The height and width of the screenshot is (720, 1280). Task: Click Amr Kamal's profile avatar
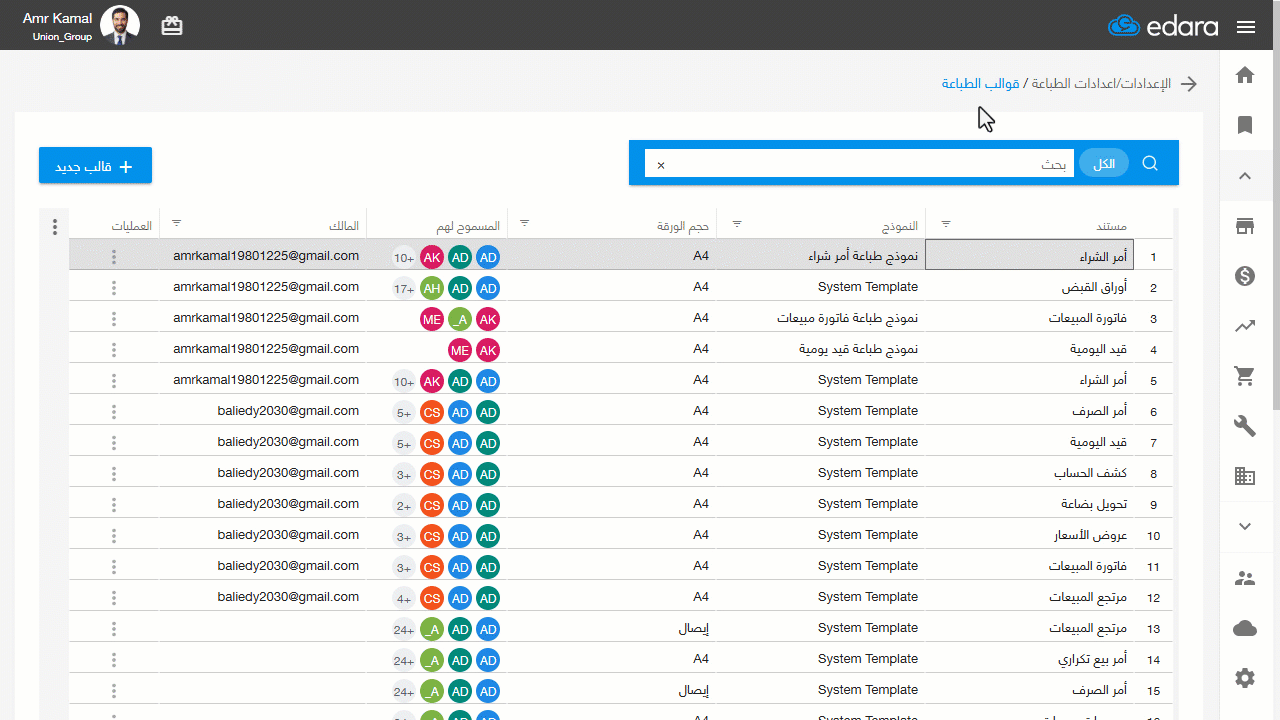coord(120,26)
